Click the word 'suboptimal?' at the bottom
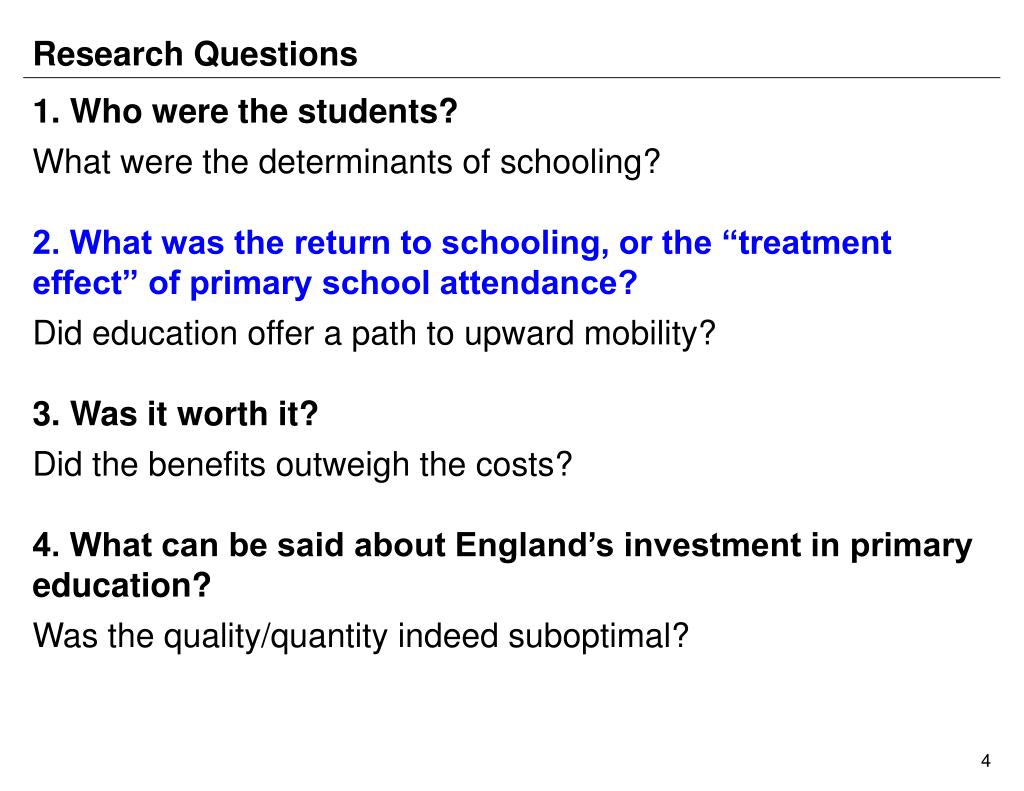Screen dimensions: 1024x791 tap(598, 636)
